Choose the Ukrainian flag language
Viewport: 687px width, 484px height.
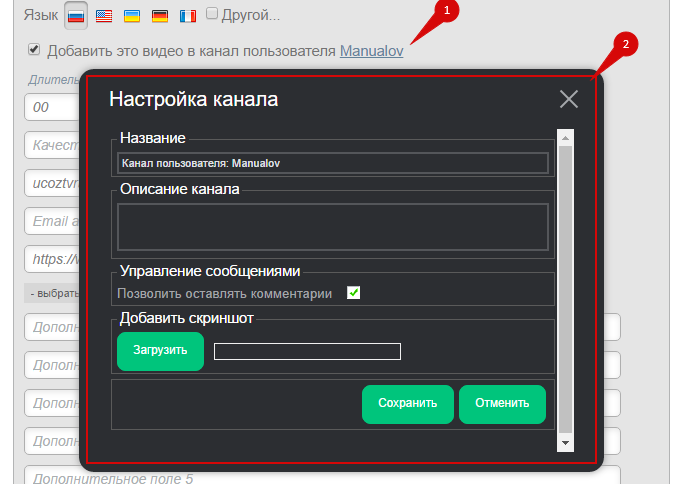(x=131, y=16)
